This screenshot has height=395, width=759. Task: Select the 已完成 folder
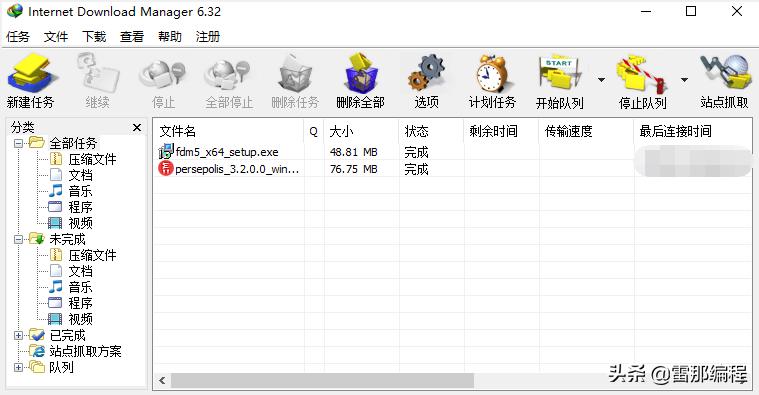point(67,335)
